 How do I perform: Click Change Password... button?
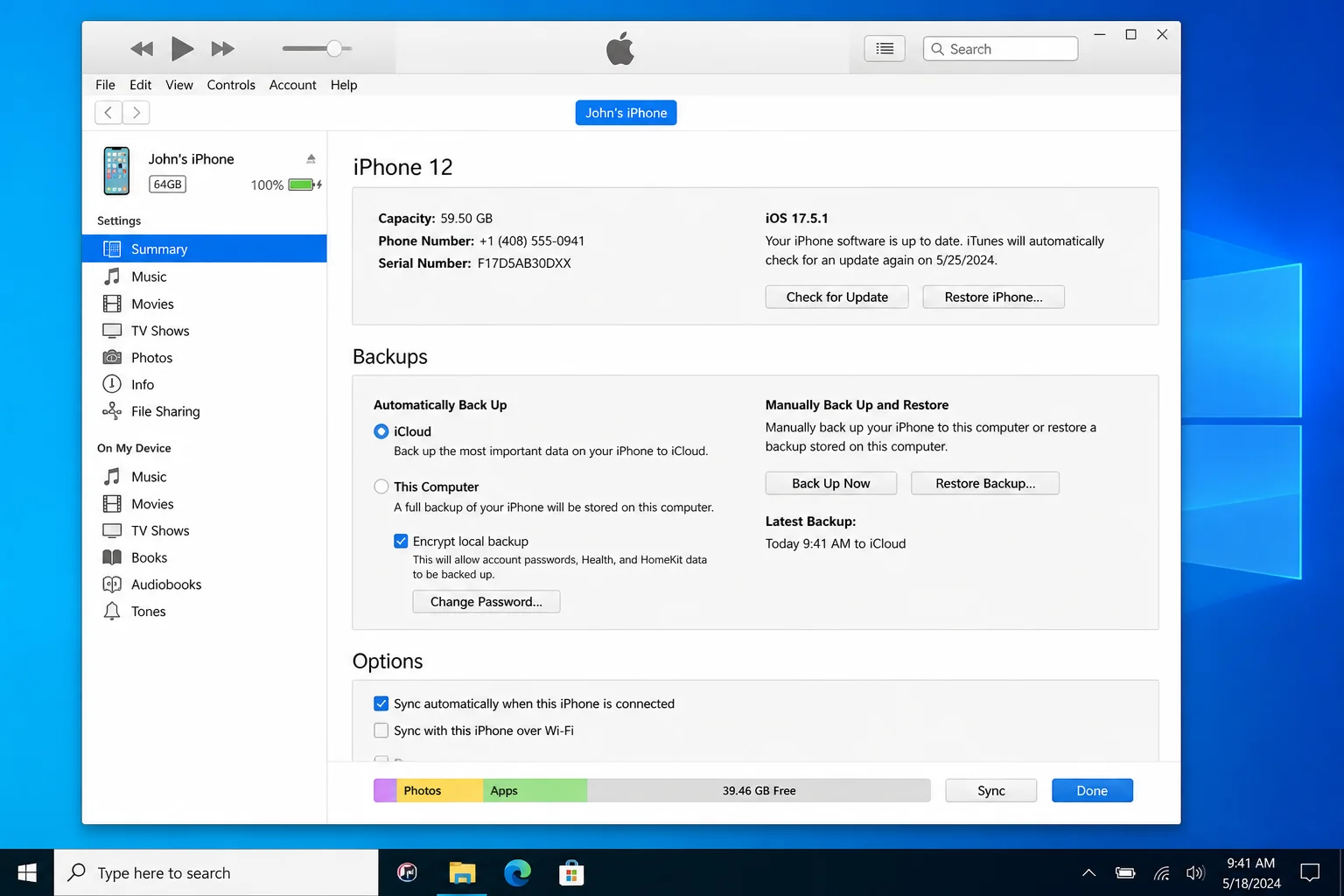coord(486,601)
